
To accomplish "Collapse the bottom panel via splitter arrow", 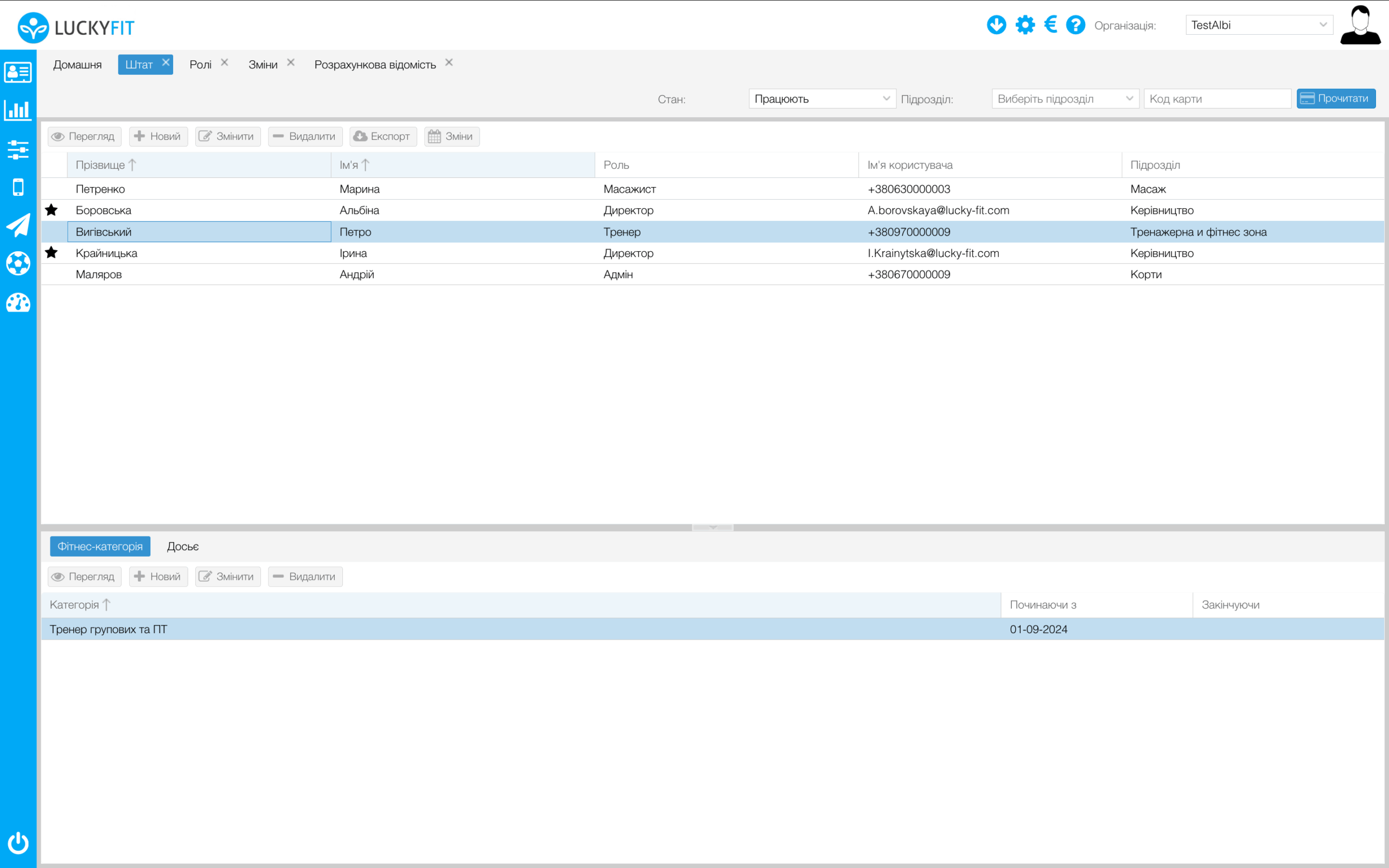I will [712, 527].
